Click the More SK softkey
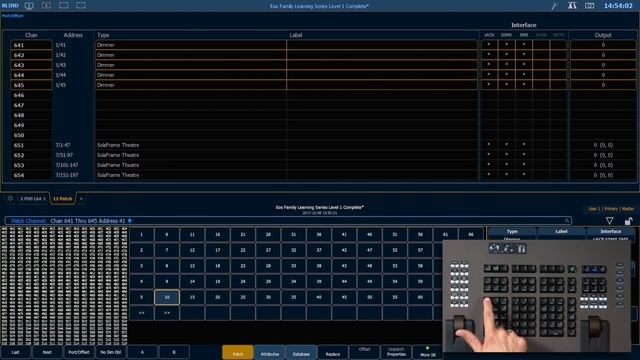 [x=427, y=353]
